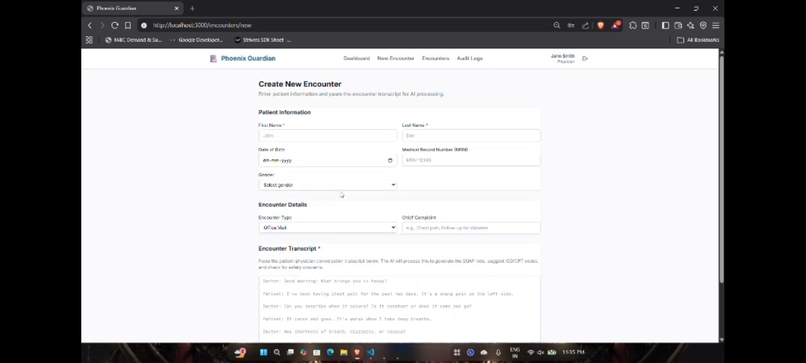Open Windows Start menu

click(264, 352)
